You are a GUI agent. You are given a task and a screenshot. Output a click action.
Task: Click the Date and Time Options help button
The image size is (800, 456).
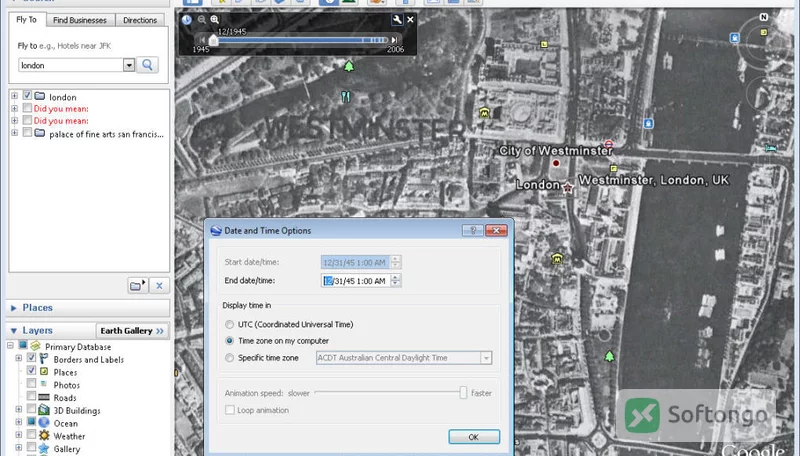coord(472,231)
